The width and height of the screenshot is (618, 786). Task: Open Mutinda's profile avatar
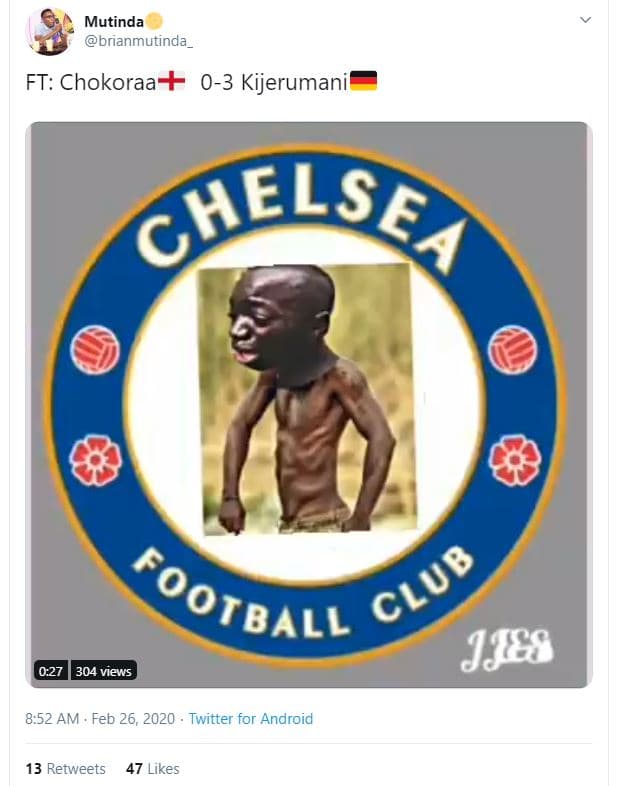[x=50, y=31]
